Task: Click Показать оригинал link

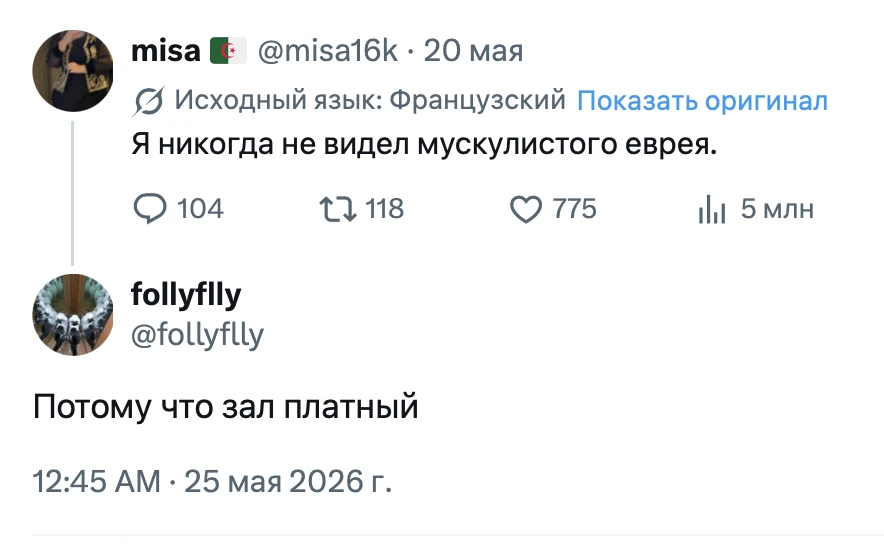Action: tap(702, 101)
